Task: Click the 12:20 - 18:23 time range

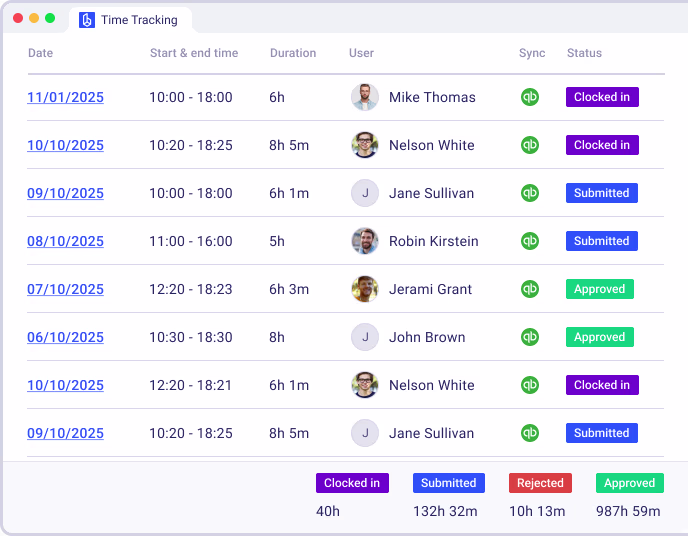Action: 191,289
